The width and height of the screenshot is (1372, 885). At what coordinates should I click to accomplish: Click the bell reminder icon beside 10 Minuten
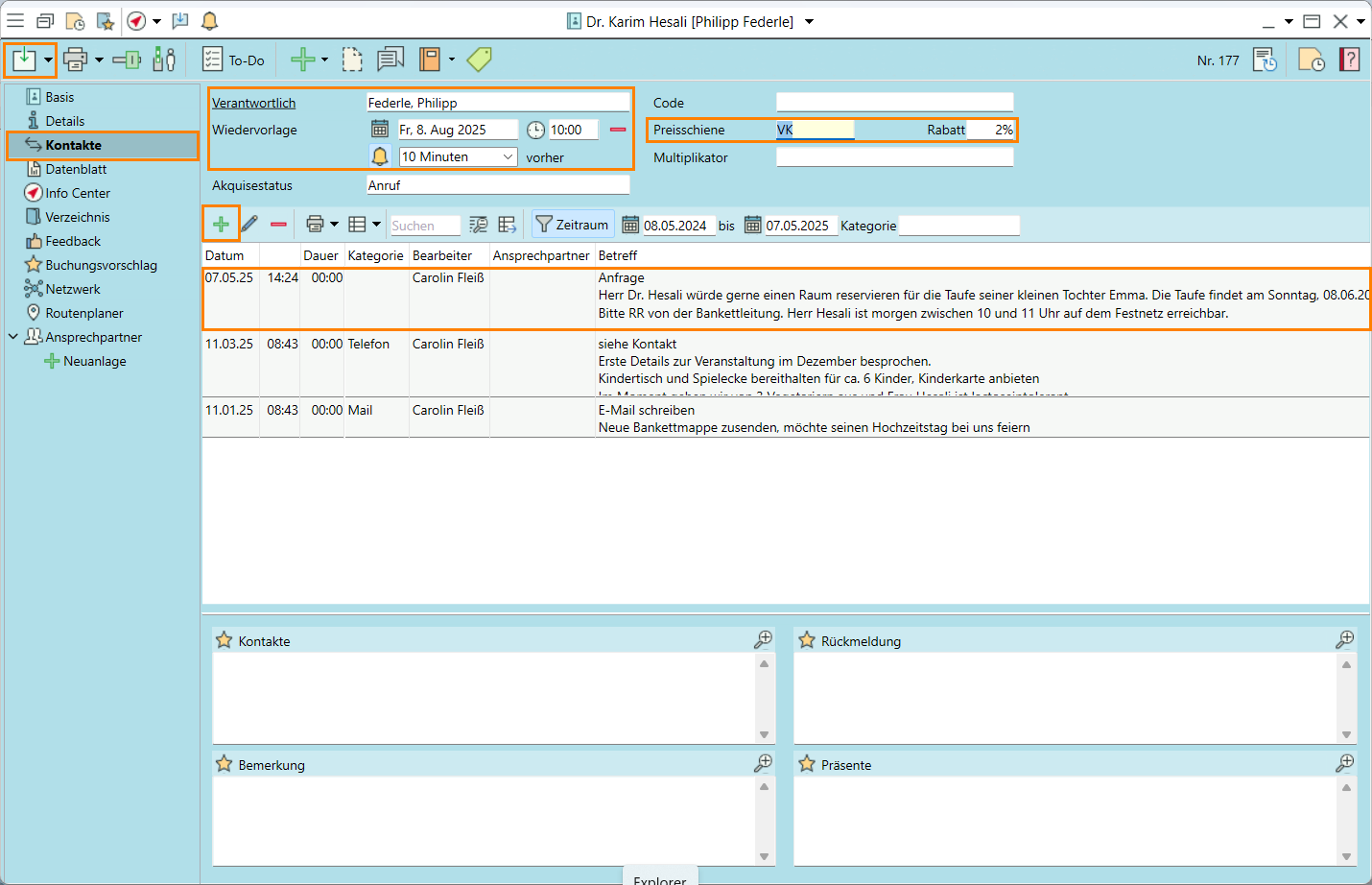click(380, 156)
